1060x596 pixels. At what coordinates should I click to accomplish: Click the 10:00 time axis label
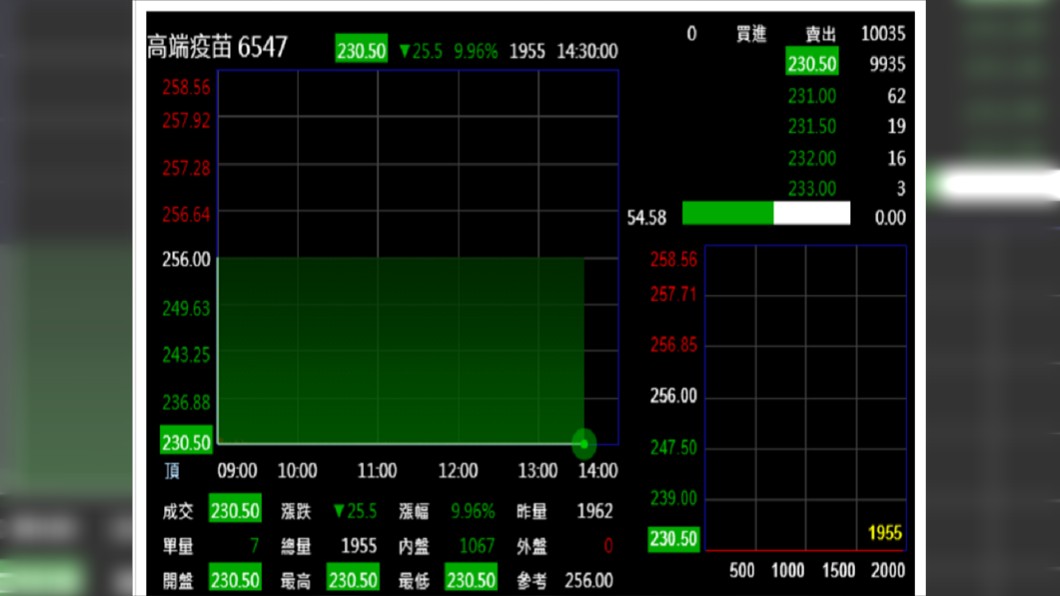(297, 470)
